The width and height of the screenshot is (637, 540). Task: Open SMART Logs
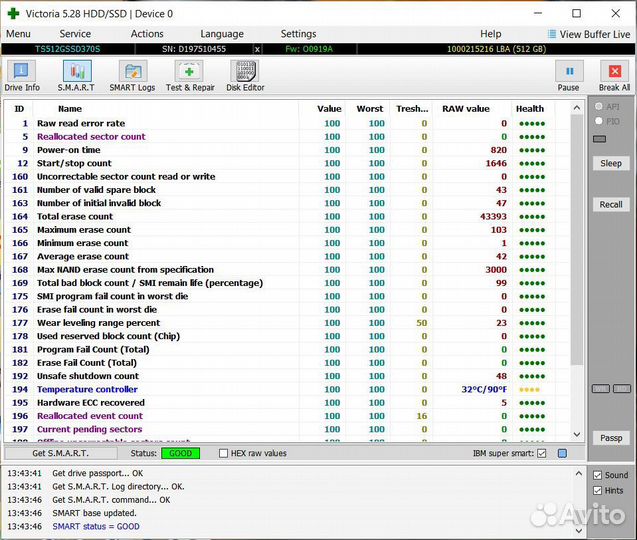click(x=132, y=75)
